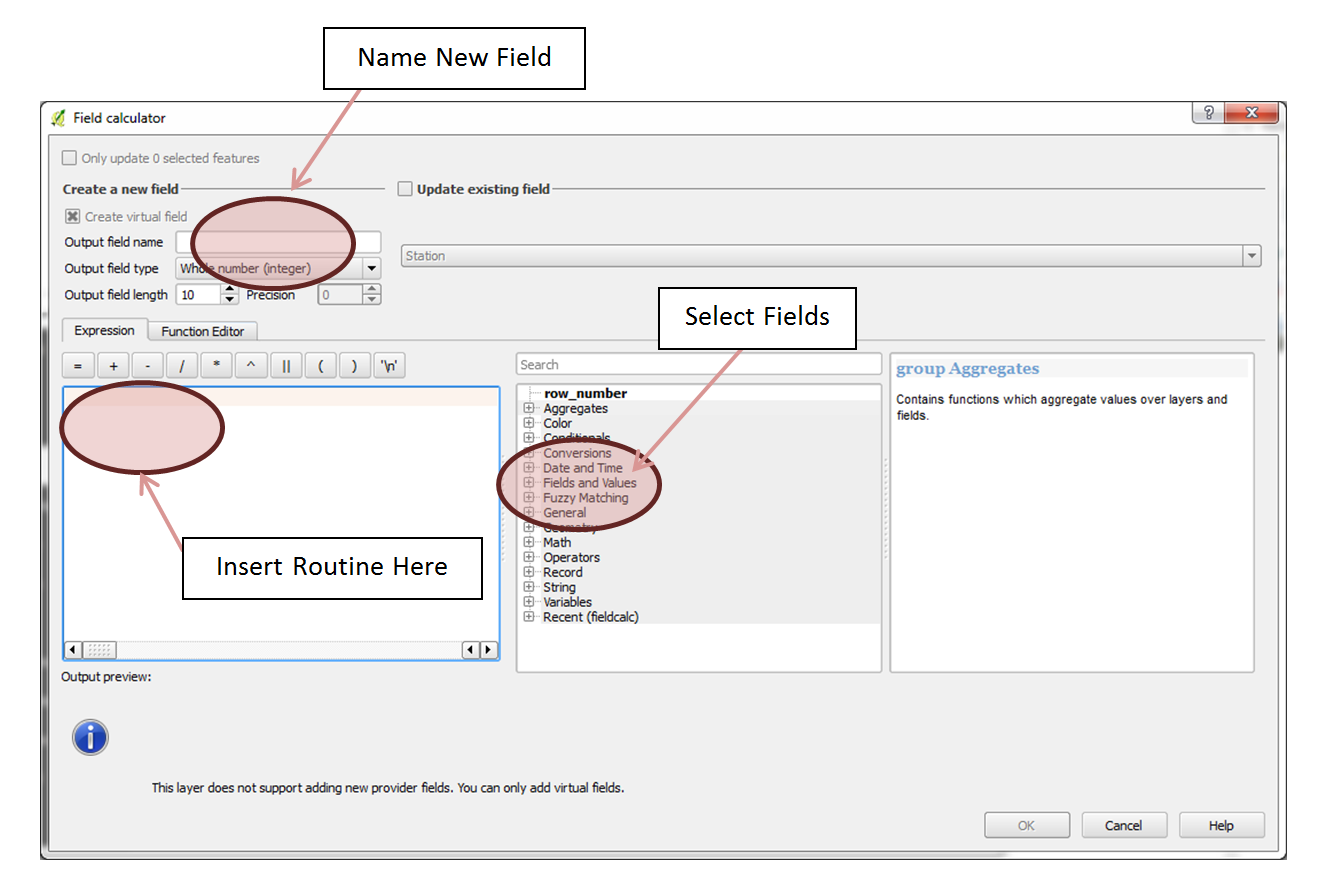
Task: Select the Fuzzy Matching group
Action: pos(586,498)
